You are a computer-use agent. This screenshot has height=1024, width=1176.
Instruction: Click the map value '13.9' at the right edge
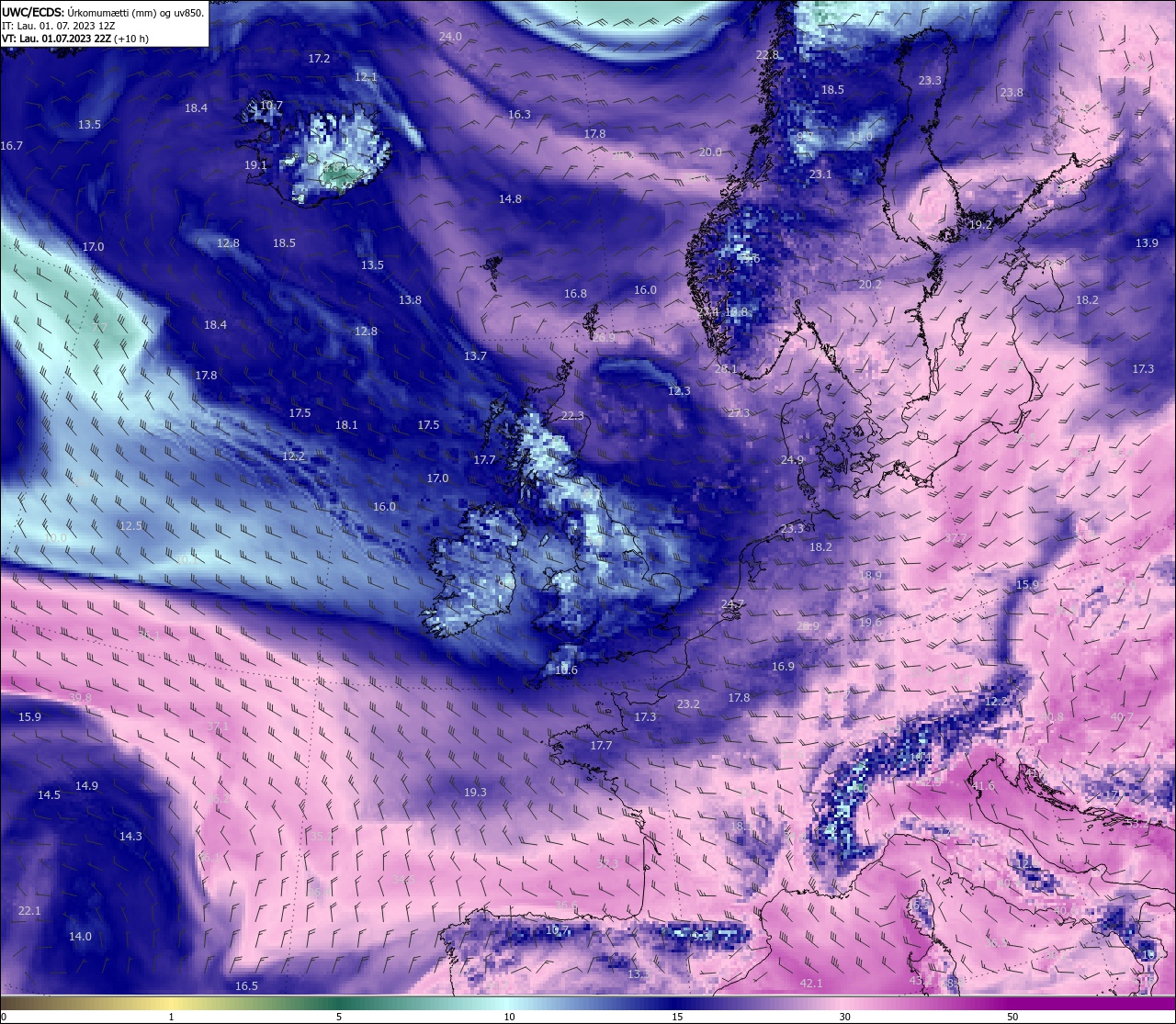pos(1147,243)
